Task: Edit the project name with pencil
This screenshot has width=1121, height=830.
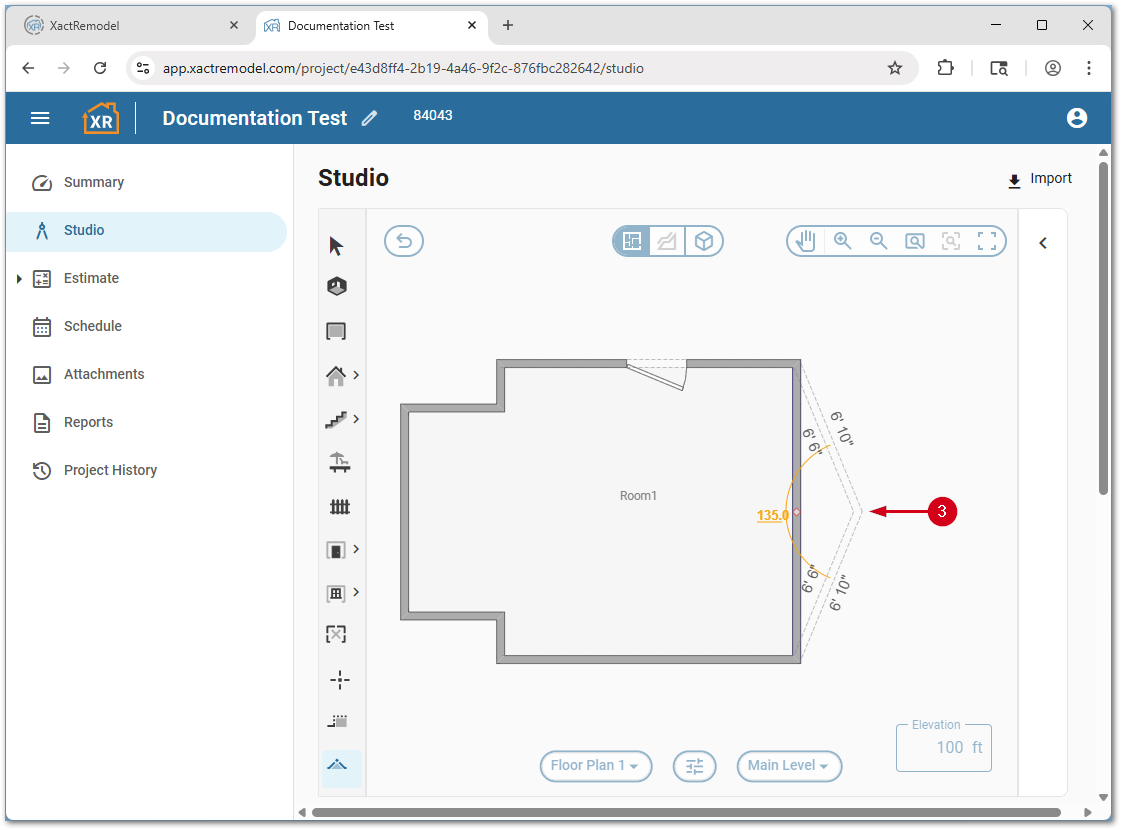Action: (370, 118)
